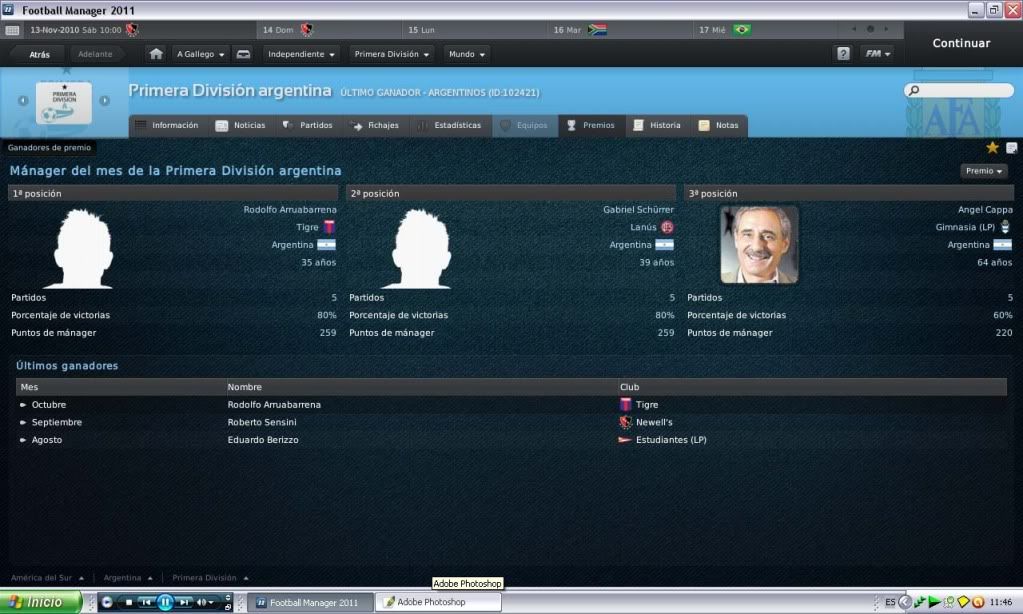Screen dimensions: 1023x614
Task: Open the Historia tab
Action: click(658, 125)
